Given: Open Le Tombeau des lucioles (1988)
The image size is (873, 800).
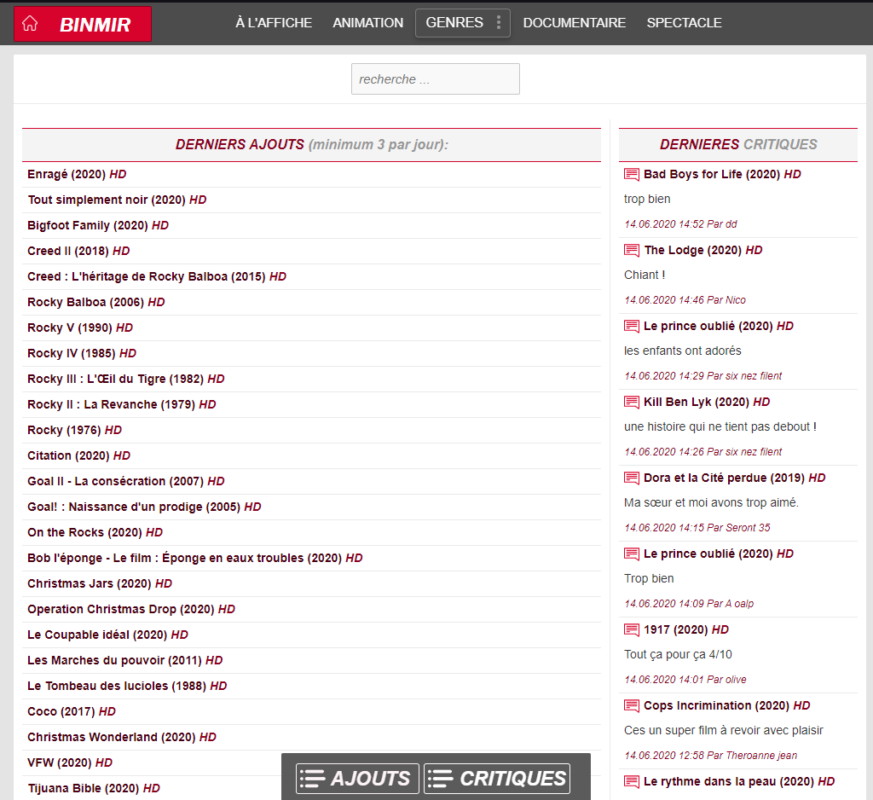Looking at the screenshot, I should [127, 686].
